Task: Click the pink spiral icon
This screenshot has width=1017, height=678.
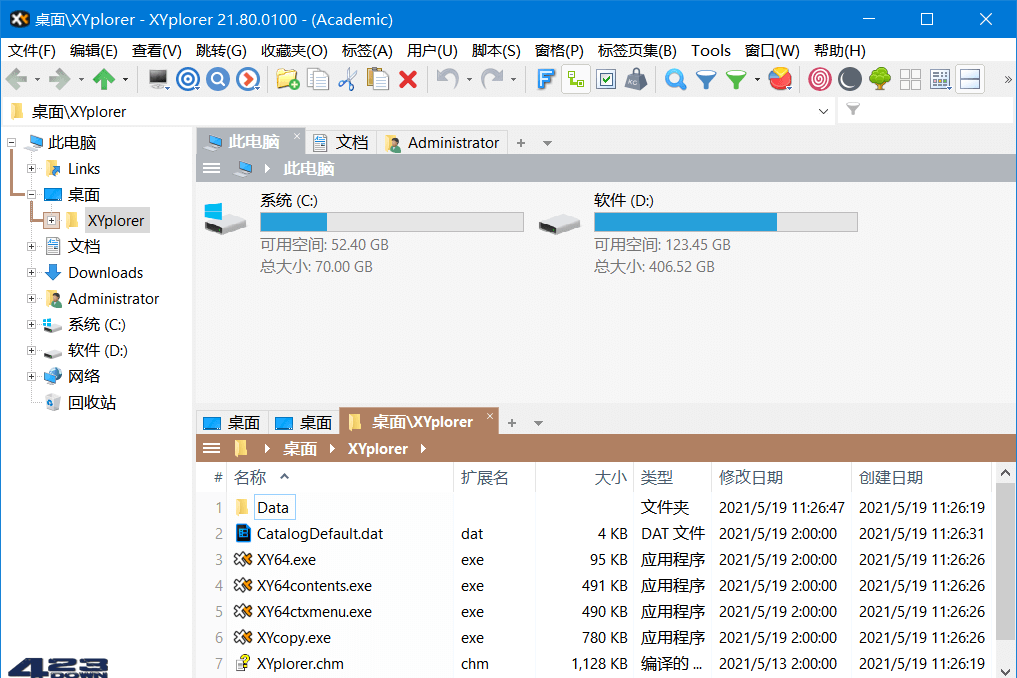Action: click(x=819, y=80)
